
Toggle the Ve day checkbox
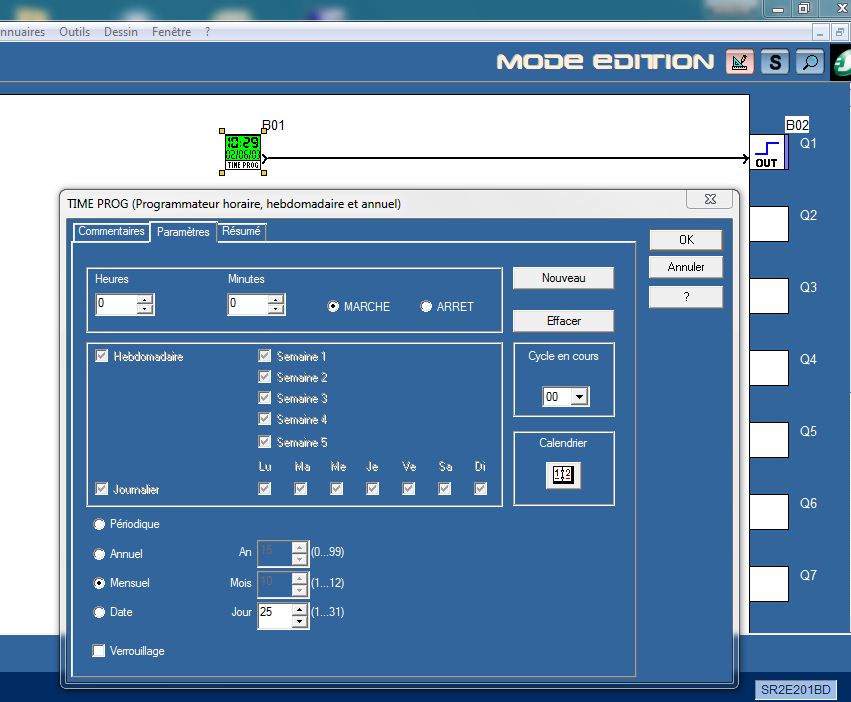pyautogui.click(x=409, y=489)
